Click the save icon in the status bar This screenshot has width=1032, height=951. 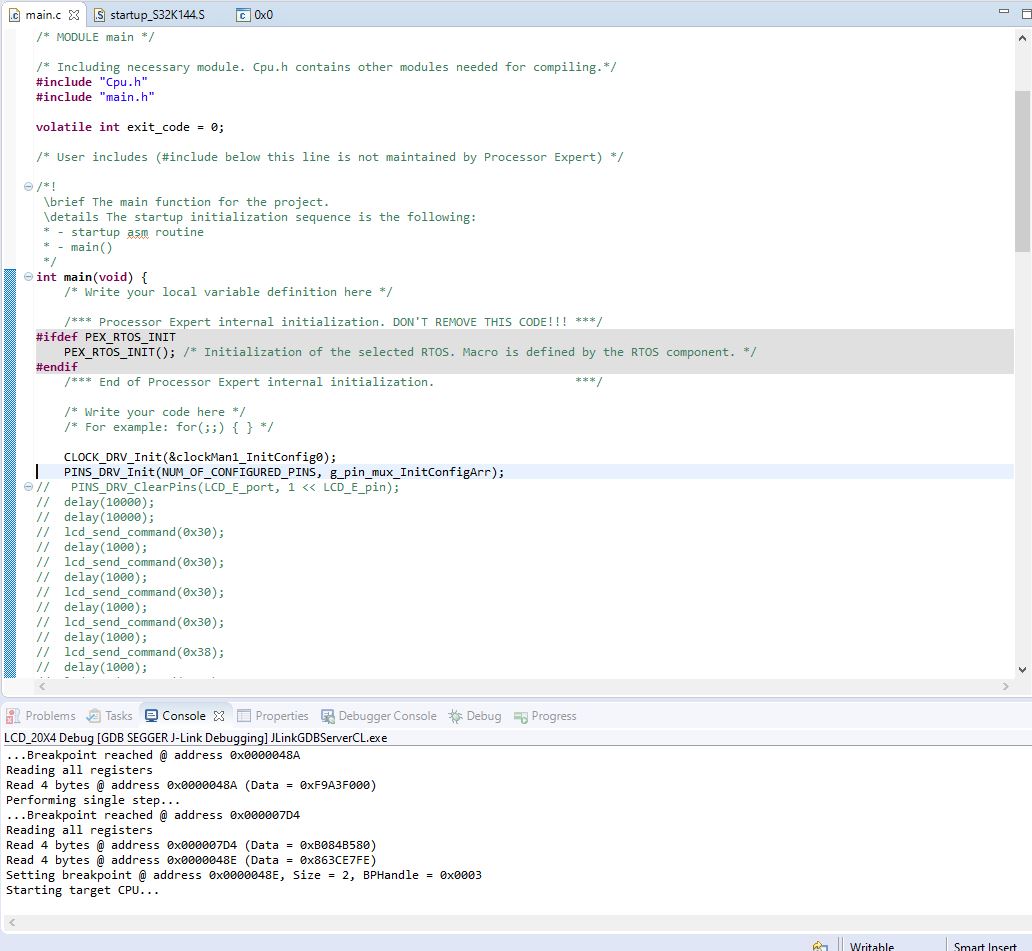(x=820, y=944)
